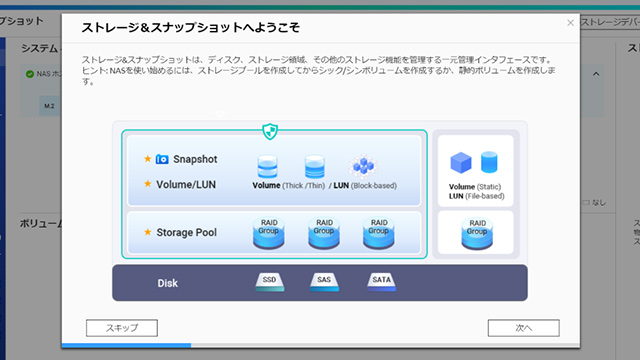
Task: Click the star next to Storage Pool
Action: point(147,232)
